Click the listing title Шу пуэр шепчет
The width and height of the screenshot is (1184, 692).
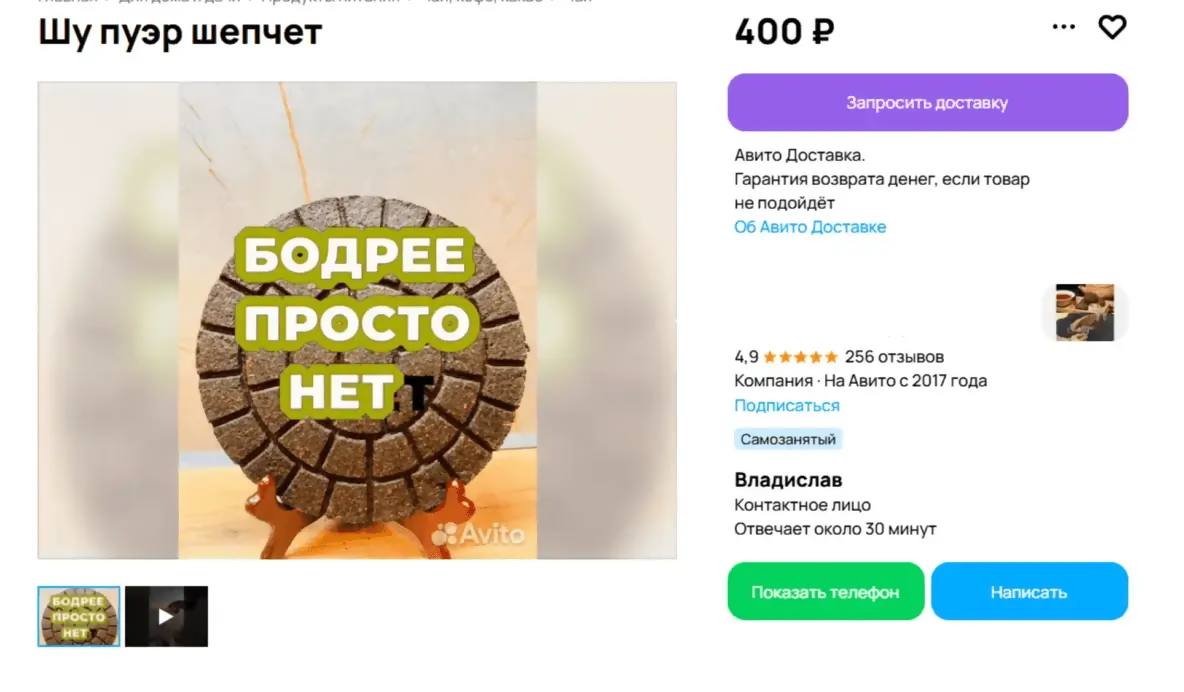[180, 32]
